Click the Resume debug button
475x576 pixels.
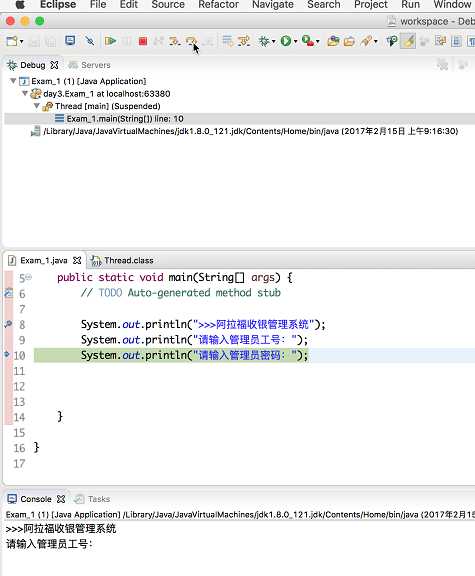coord(110,41)
